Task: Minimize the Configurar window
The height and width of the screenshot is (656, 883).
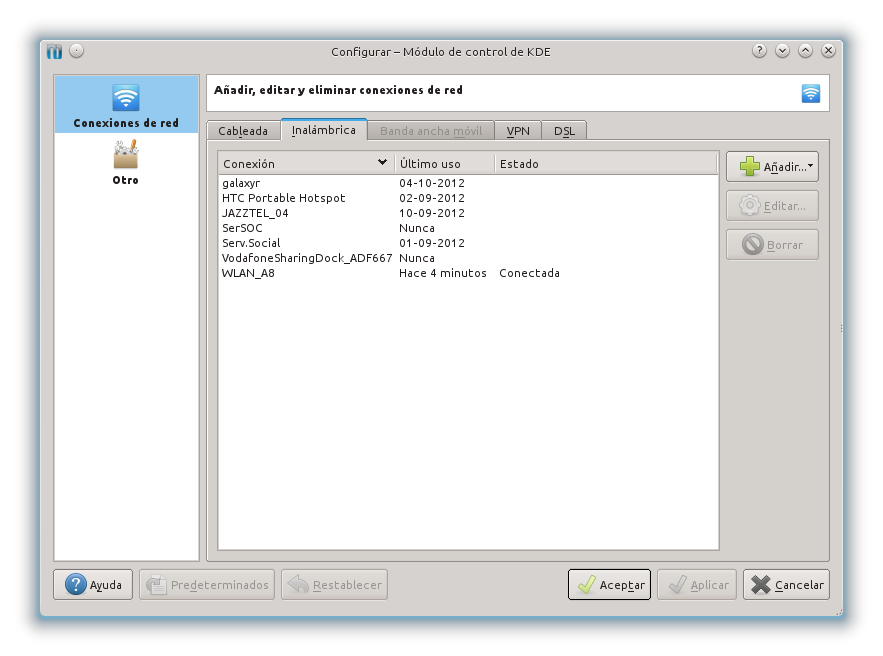Action: tap(782, 51)
